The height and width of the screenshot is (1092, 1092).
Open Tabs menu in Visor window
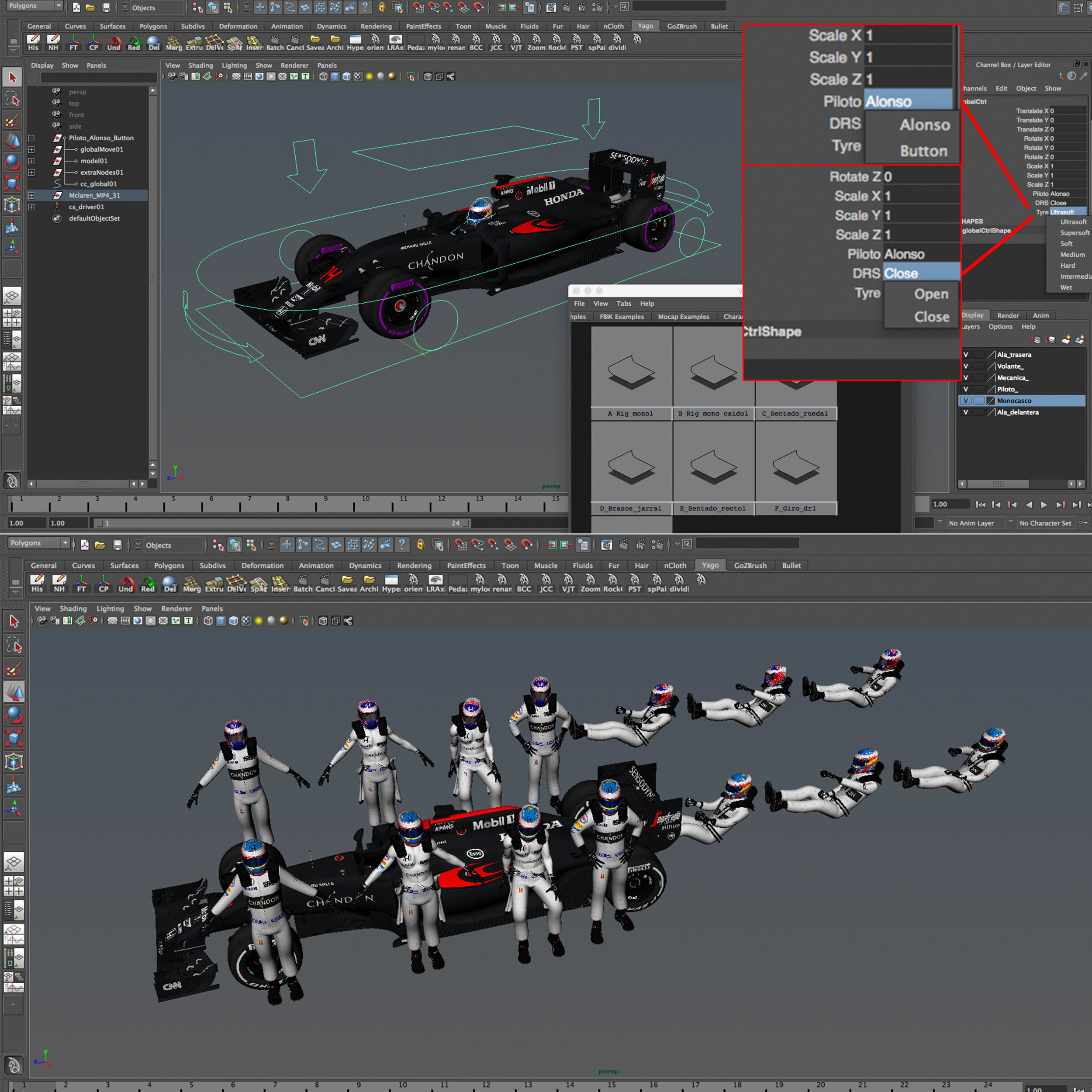(623, 304)
